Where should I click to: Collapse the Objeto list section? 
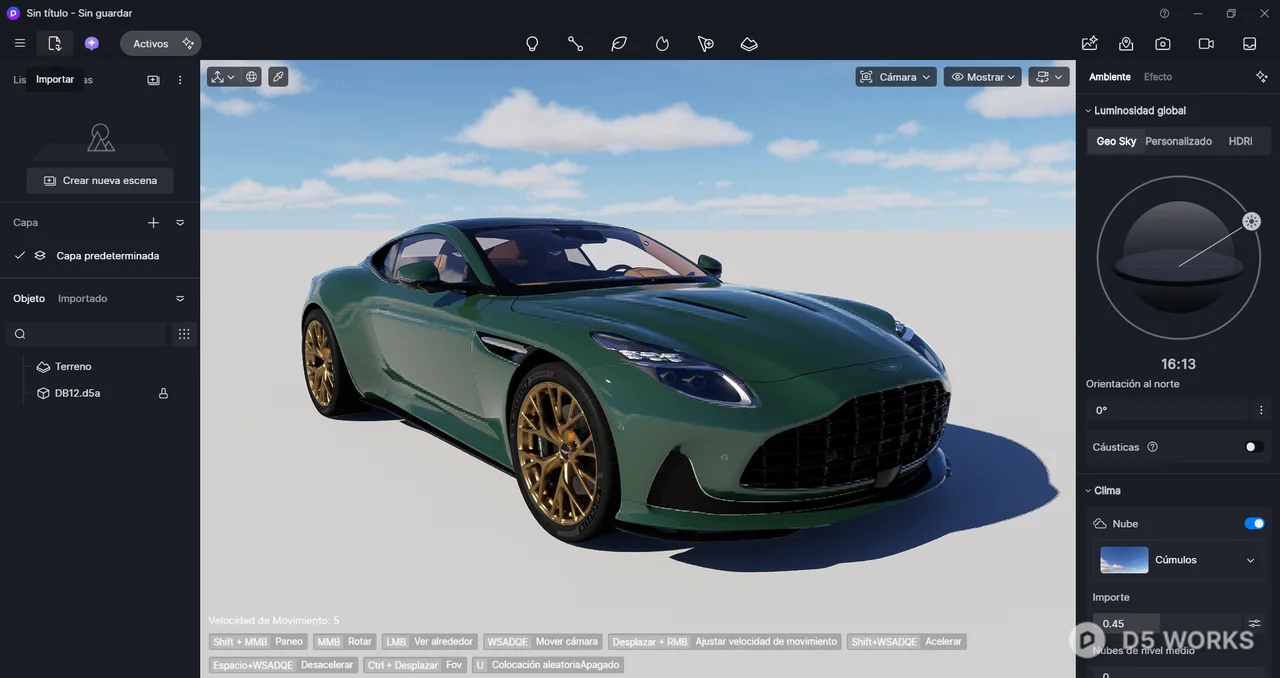[x=180, y=299]
